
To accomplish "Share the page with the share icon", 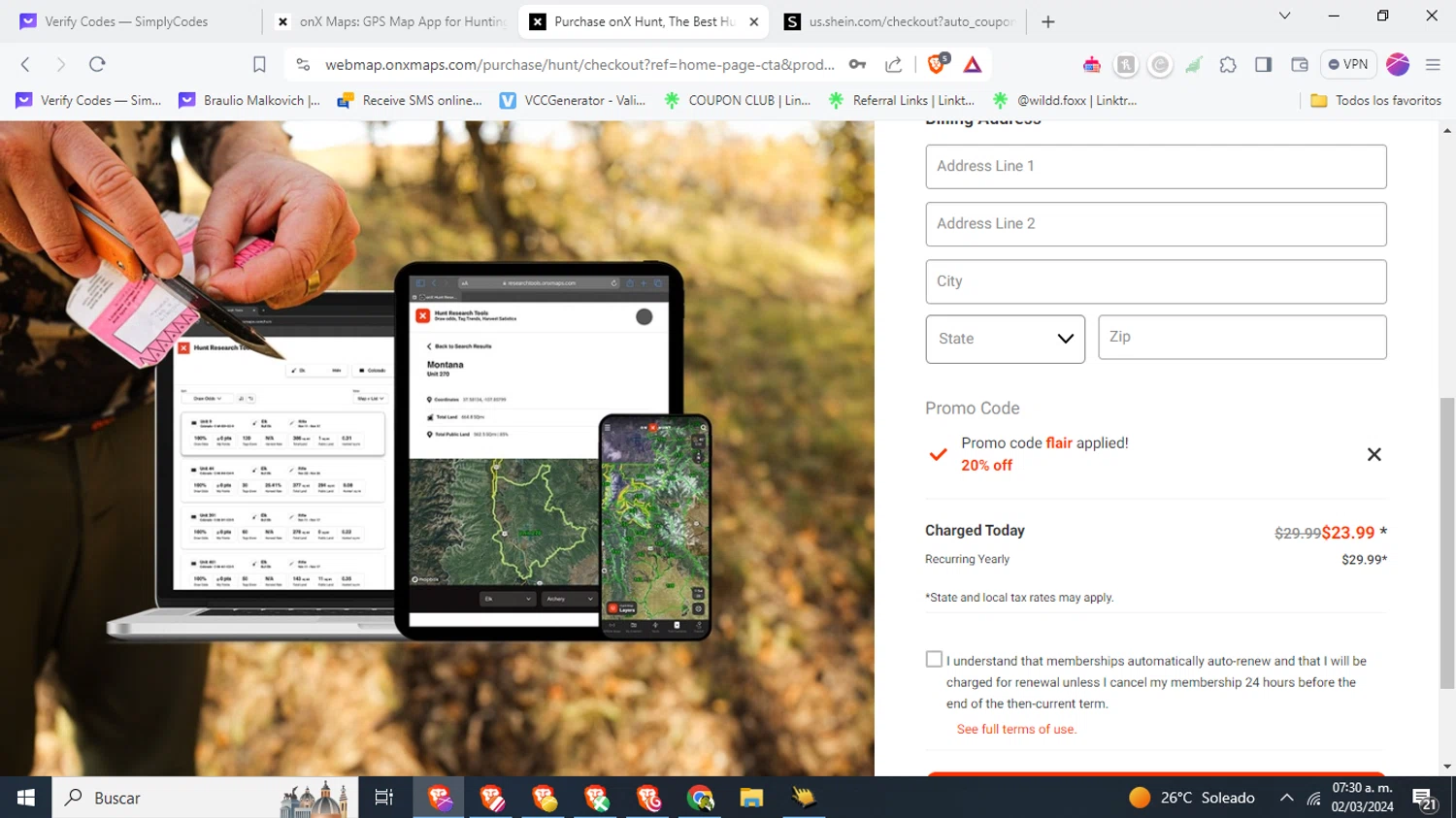I will click(894, 64).
